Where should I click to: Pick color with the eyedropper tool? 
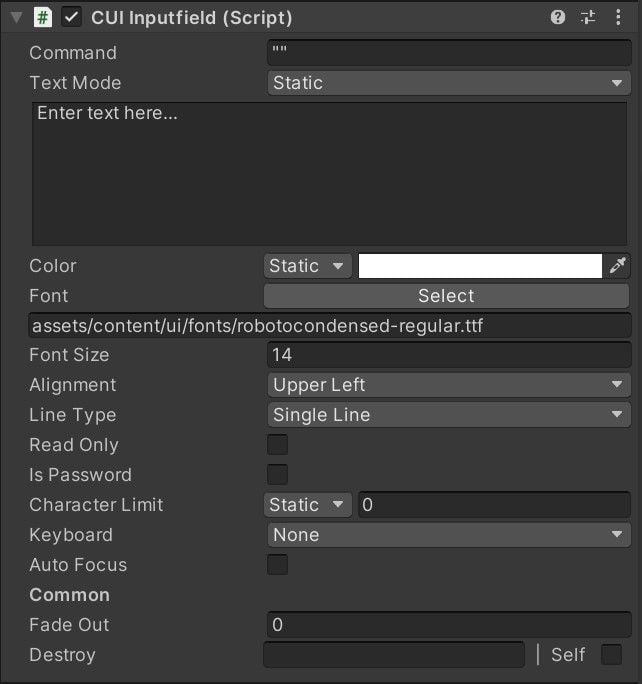[x=618, y=265]
